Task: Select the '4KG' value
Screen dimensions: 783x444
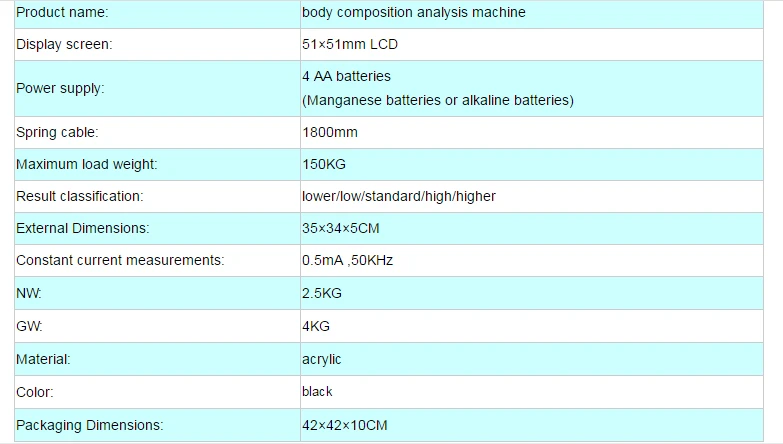Action: click(x=316, y=326)
